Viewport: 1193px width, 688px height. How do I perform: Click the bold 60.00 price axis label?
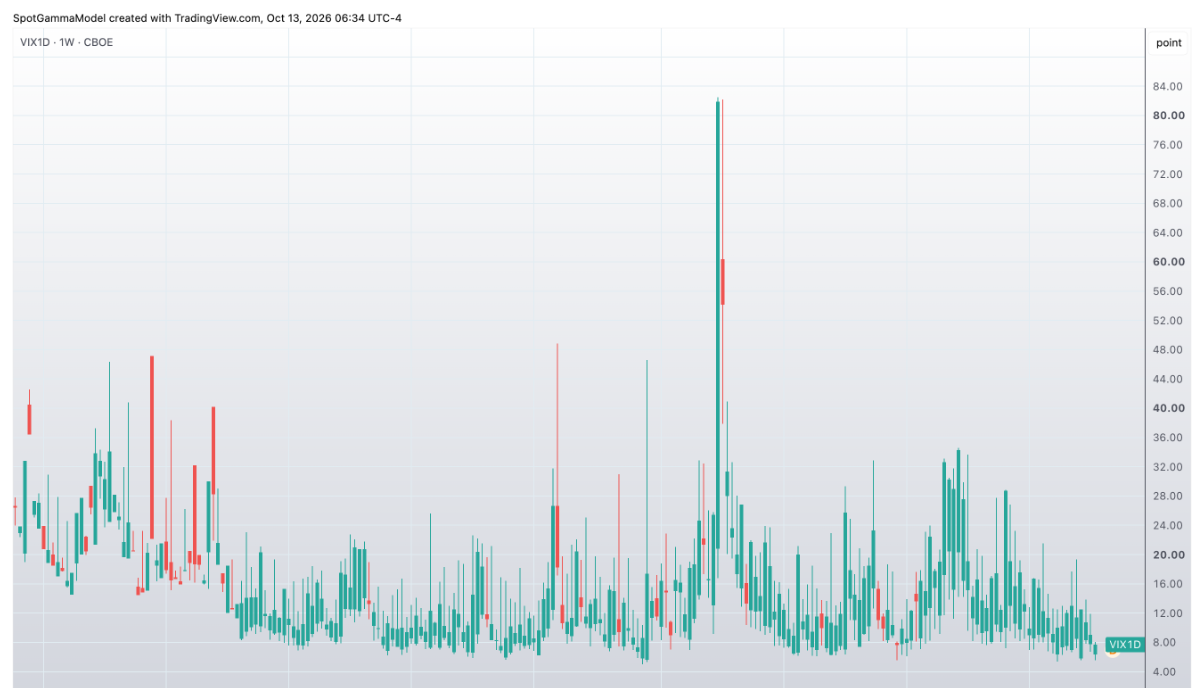tap(1169, 262)
